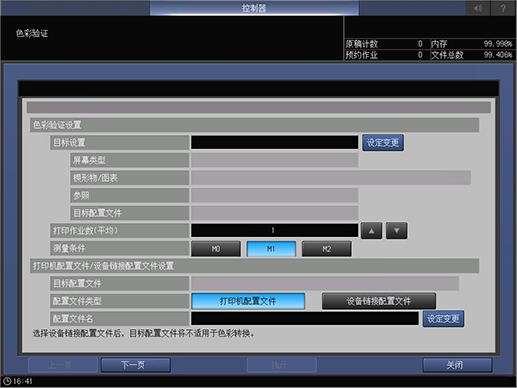Select the 控制器 tab at top

click(x=254, y=8)
